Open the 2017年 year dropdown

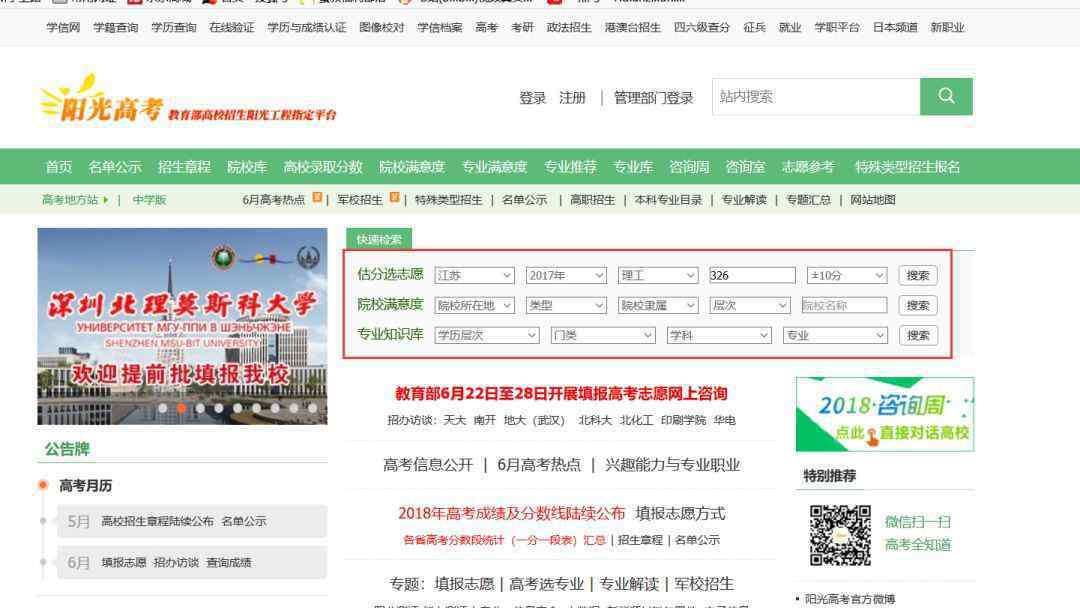click(566, 275)
